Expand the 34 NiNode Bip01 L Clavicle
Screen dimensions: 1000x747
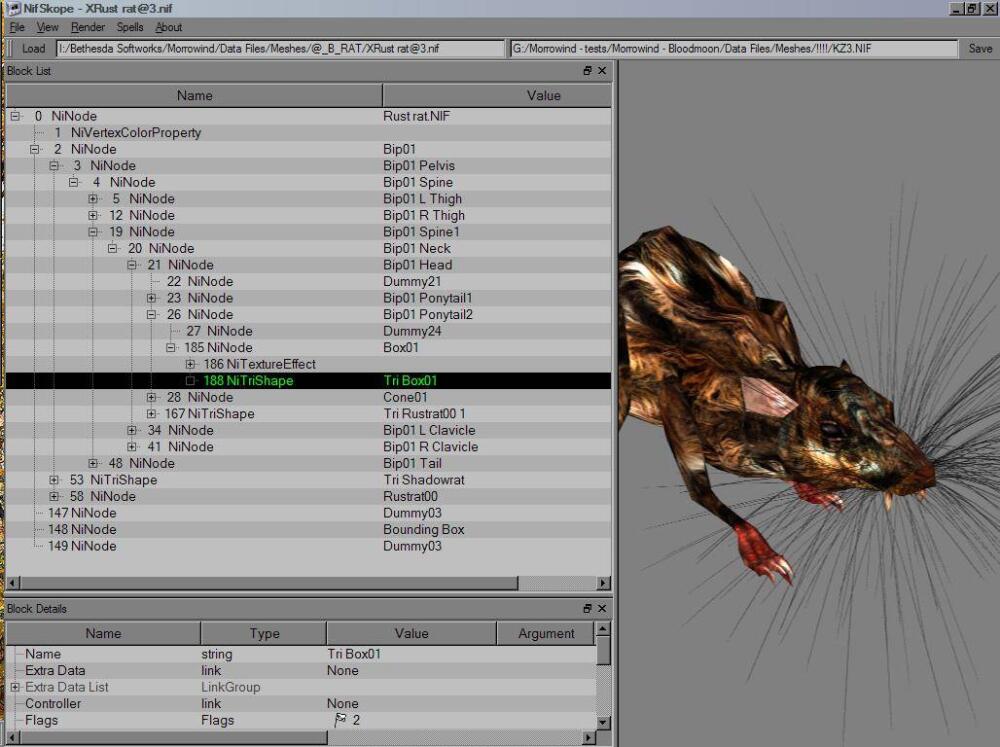click(x=132, y=431)
